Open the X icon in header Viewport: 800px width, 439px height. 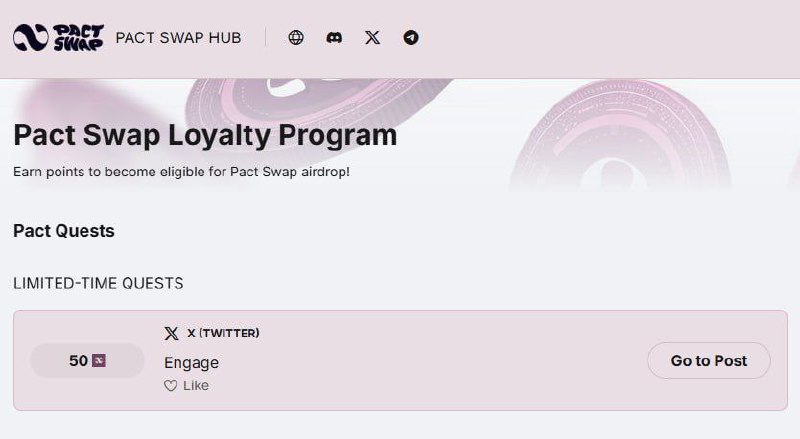pyautogui.click(x=372, y=38)
